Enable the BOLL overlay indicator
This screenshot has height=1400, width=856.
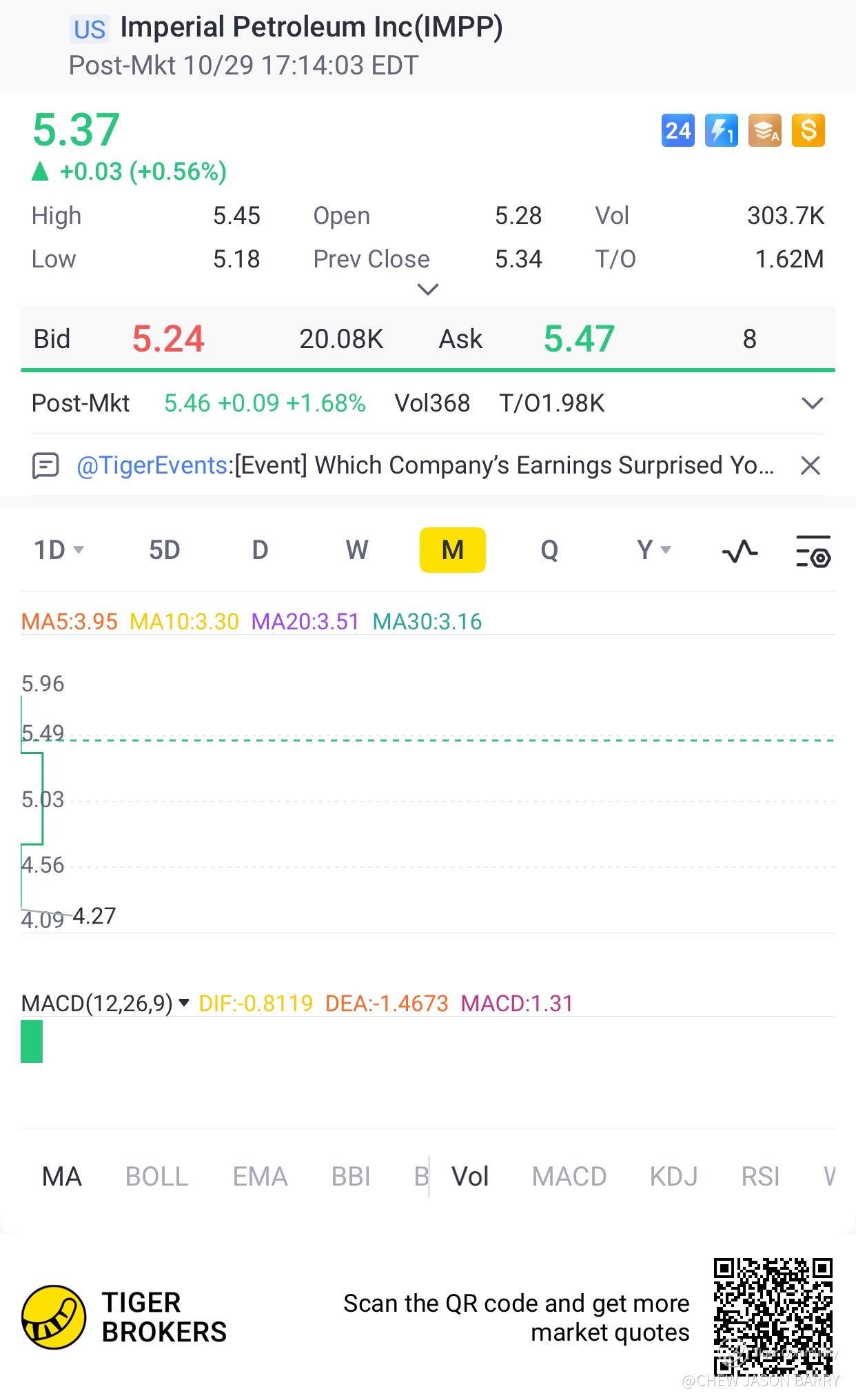(156, 1177)
